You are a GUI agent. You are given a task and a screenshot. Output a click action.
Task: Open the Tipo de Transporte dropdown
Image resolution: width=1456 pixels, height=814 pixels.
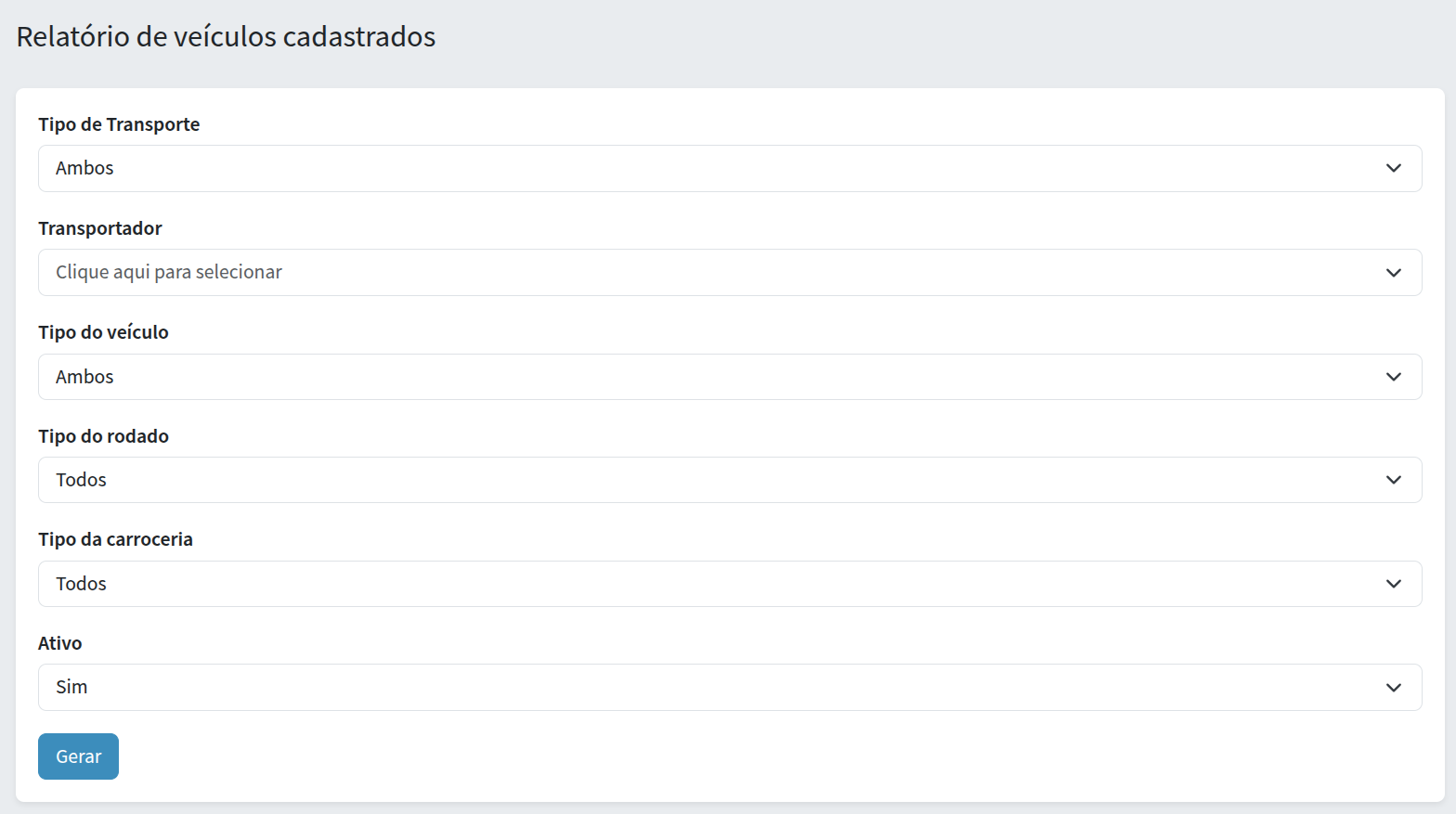pos(729,168)
